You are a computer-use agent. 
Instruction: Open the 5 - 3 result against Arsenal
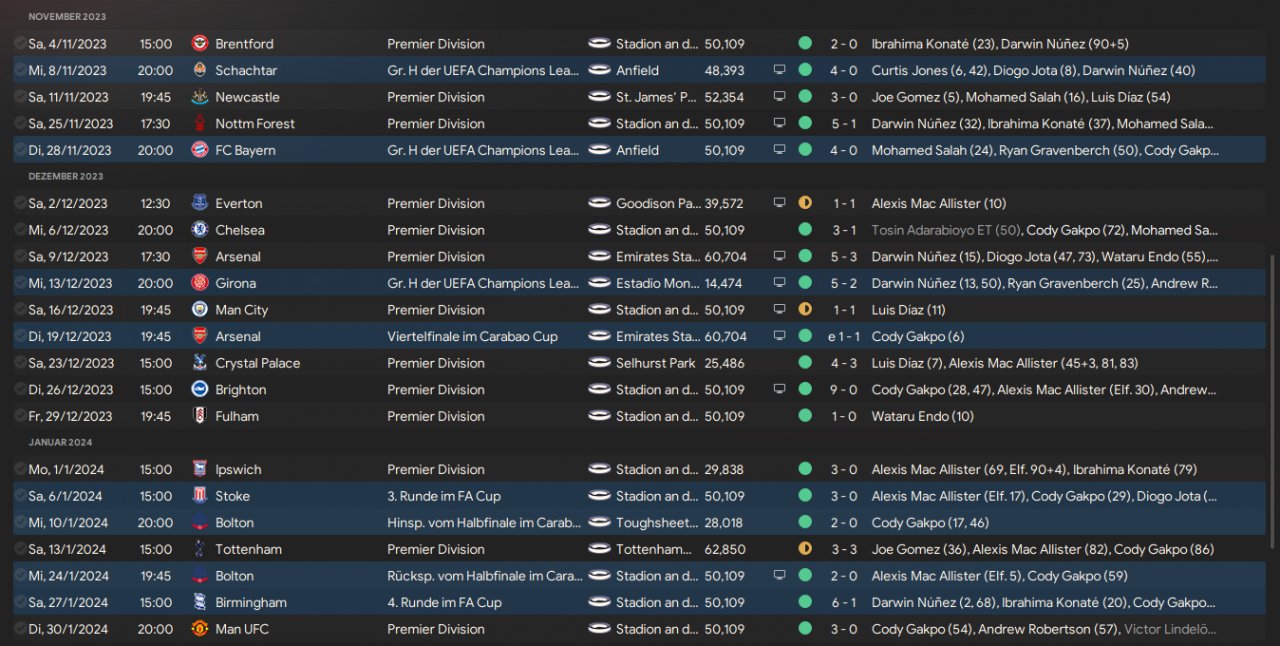pos(843,257)
